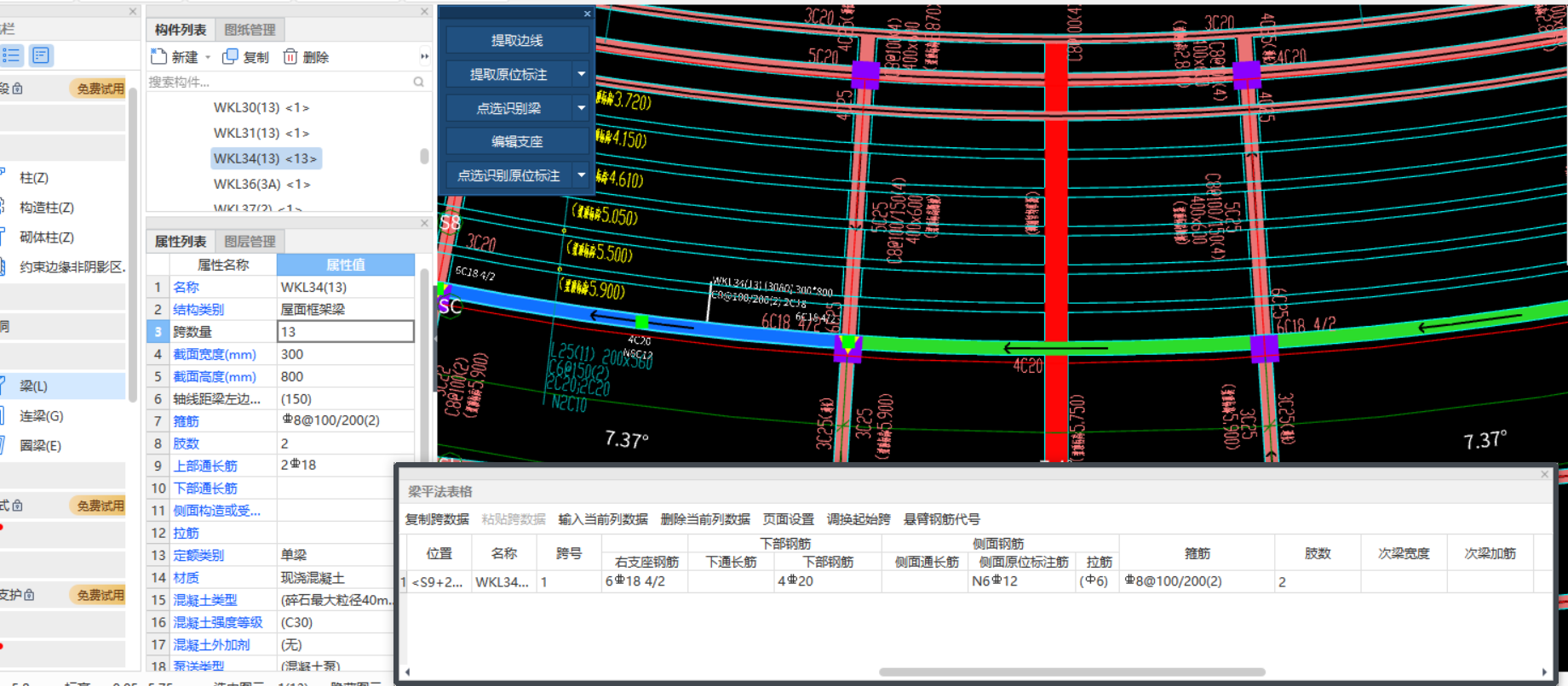Image resolution: width=1568 pixels, height=686 pixels.
Task: Click the 删除 trash icon
Action: coord(290,56)
